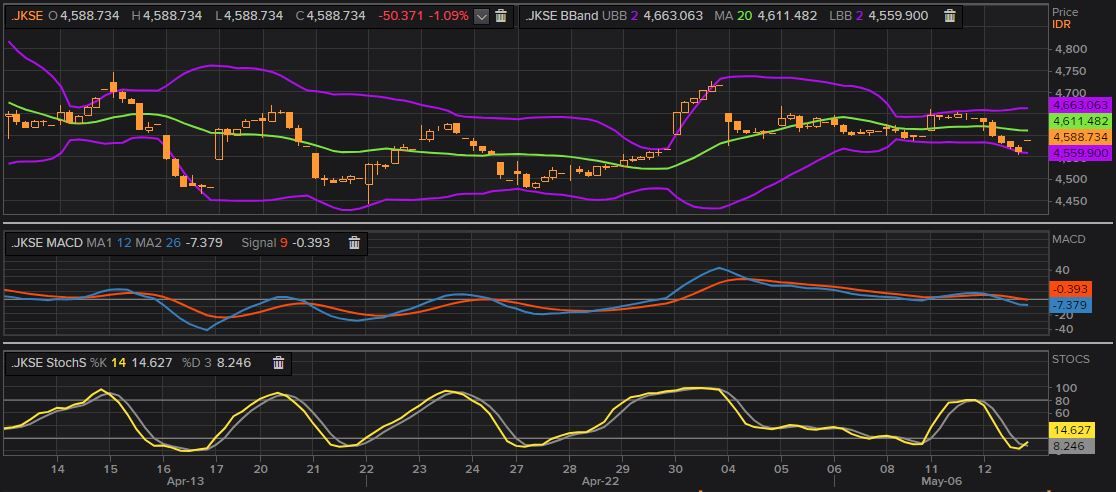The image size is (1116, 492).
Task: Select the UBB 2 parameter in BBand legend
Action: (621, 16)
